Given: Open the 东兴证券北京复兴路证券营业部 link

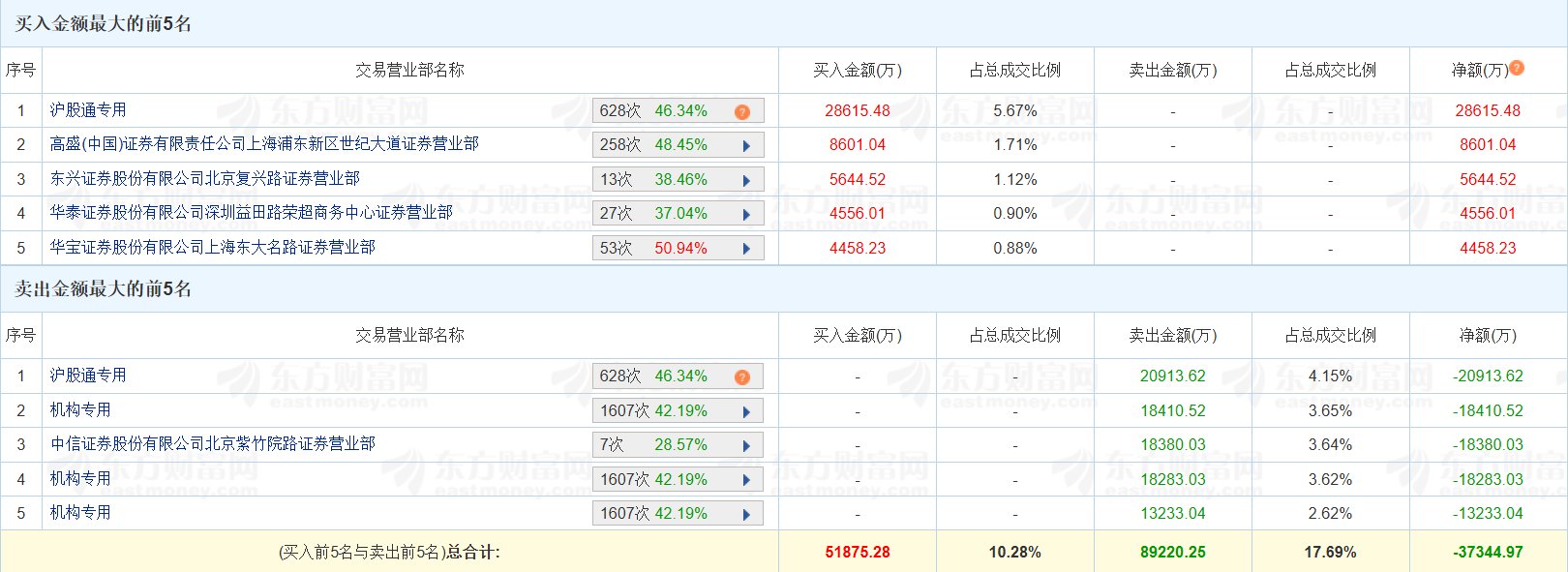Looking at the screenshot, I should pos(205,179).
